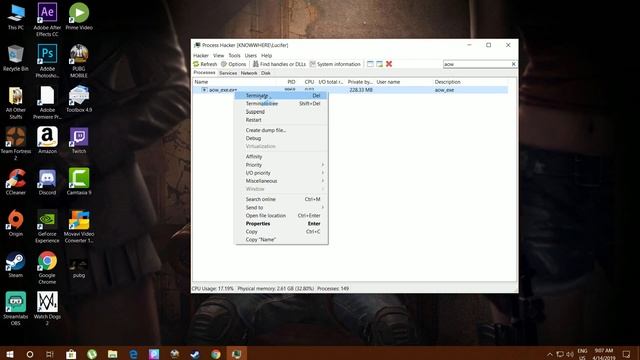Click the Streamlabs OBS desktop icon
The width and height of the screenshot is (640, 360).
click(x=16, y=308)
